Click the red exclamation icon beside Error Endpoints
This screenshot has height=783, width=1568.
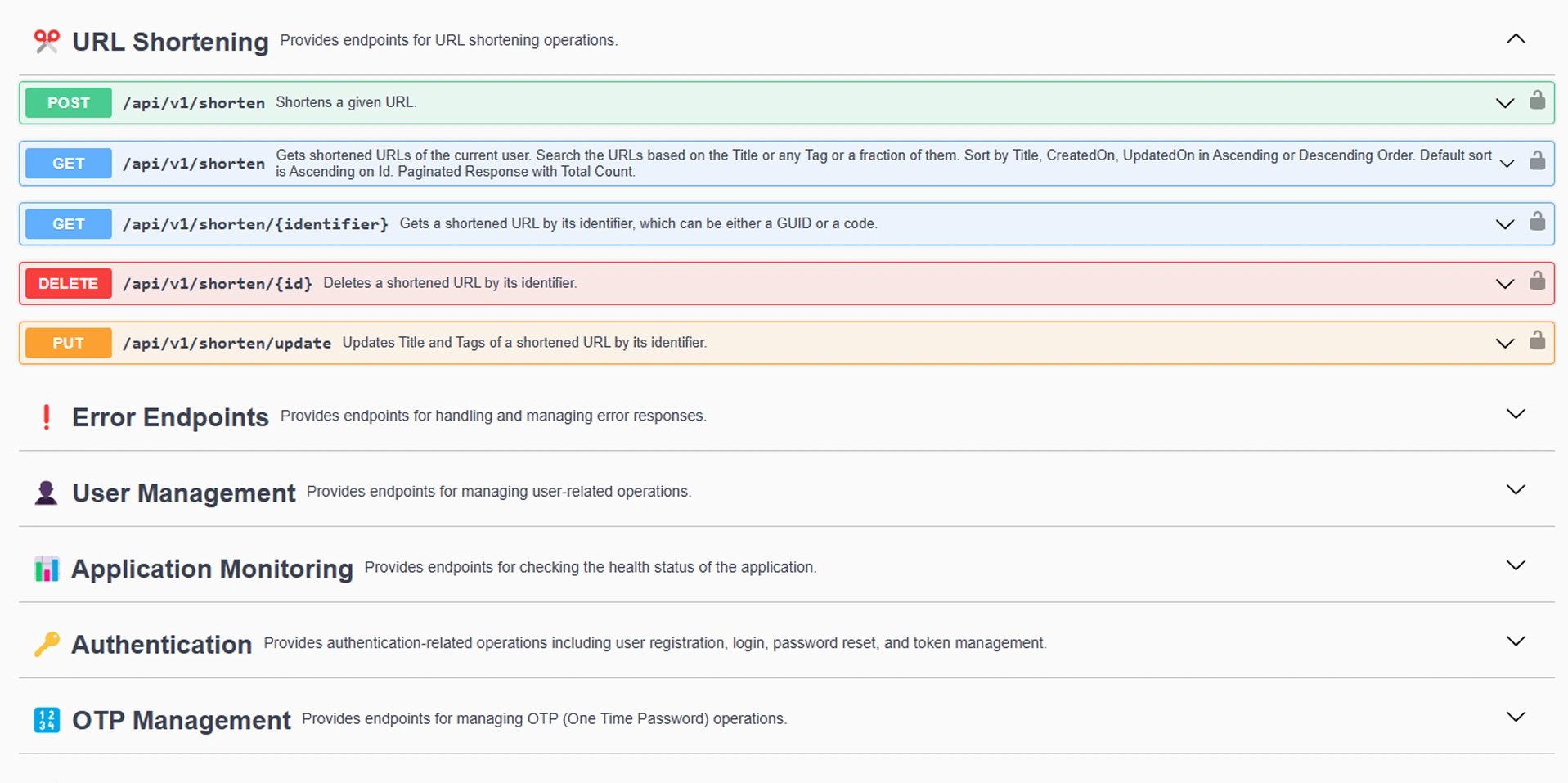[47, 416]
